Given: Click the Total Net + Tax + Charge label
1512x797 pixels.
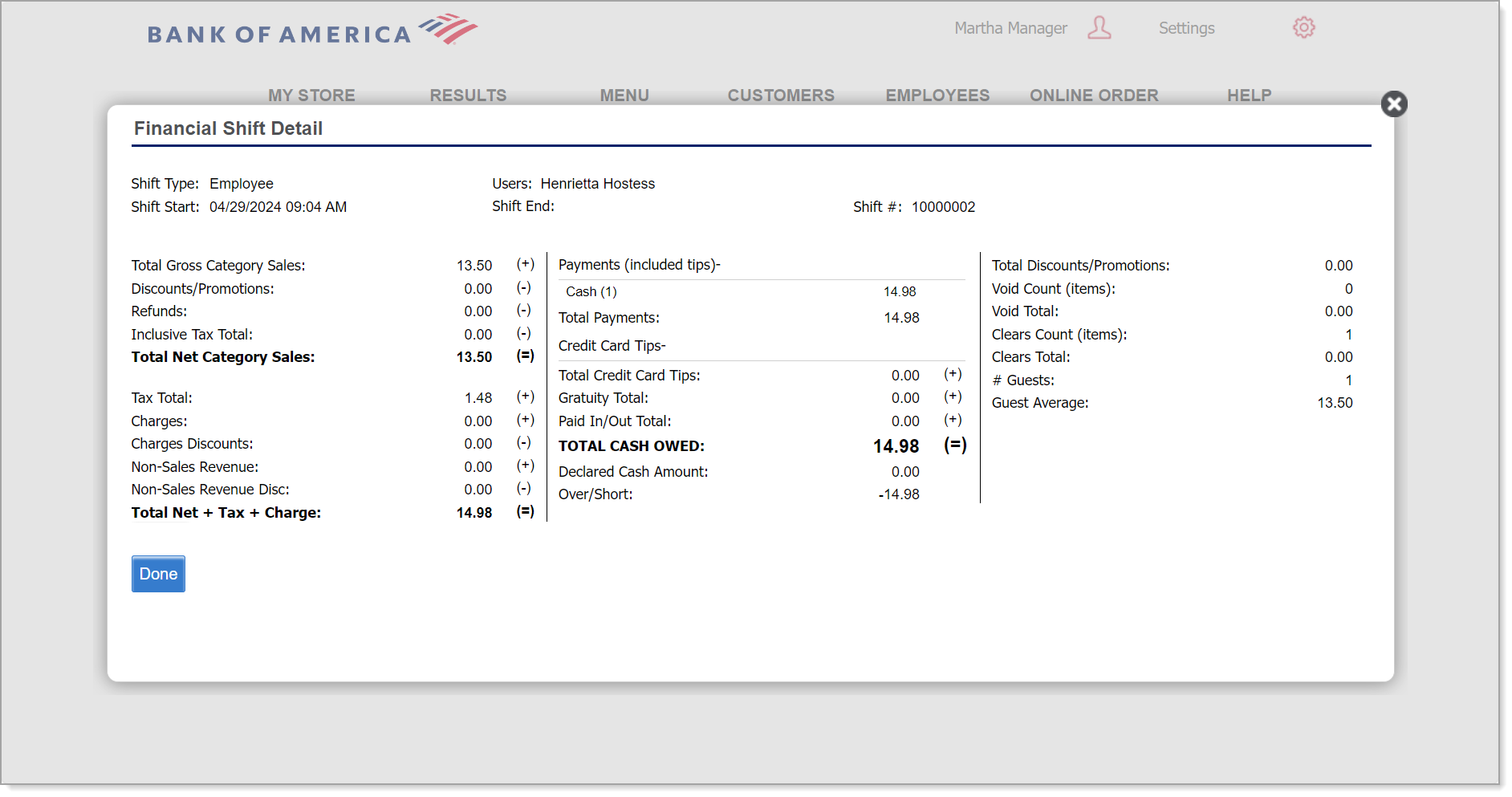Looking at the screenshot, I should [226, 513].
